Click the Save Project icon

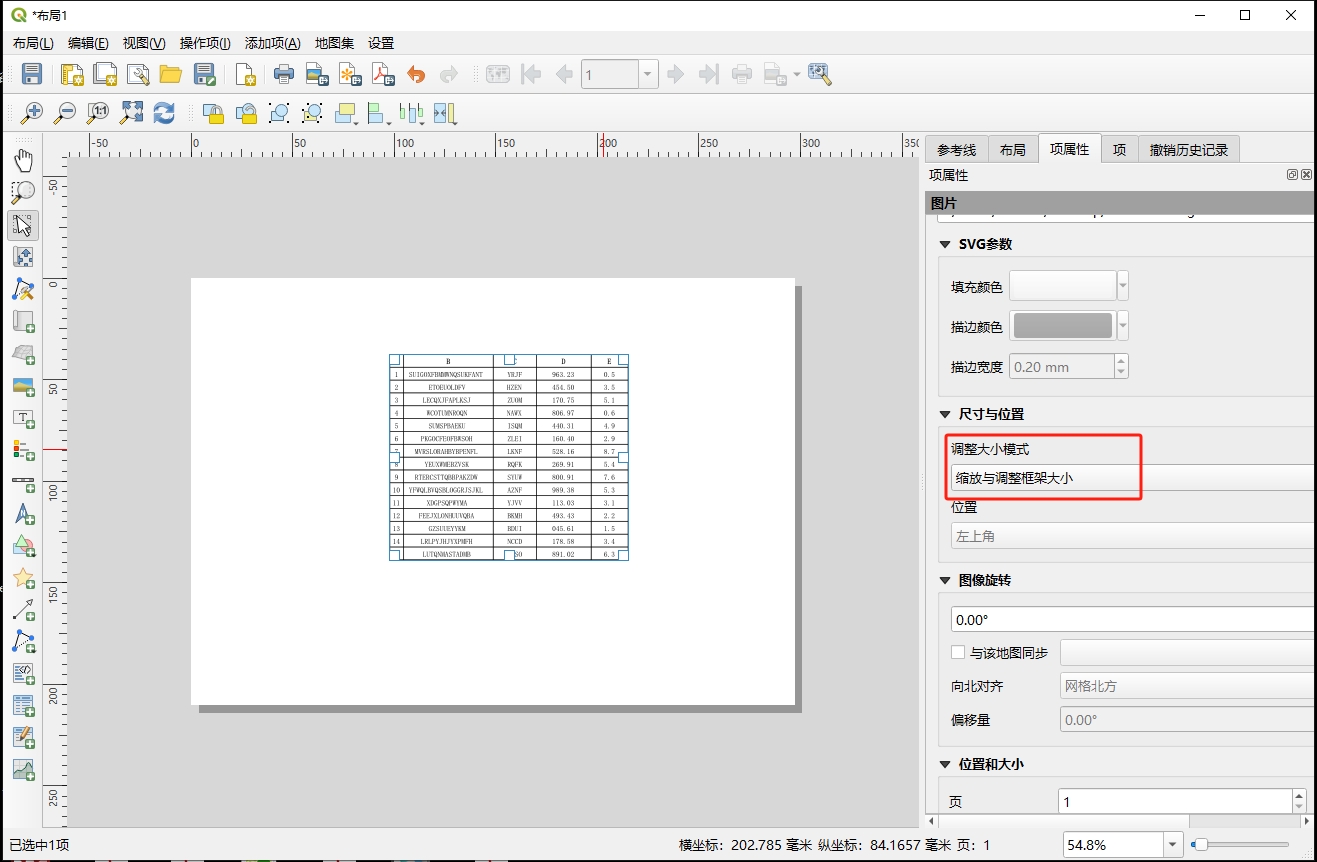[32, 74]
